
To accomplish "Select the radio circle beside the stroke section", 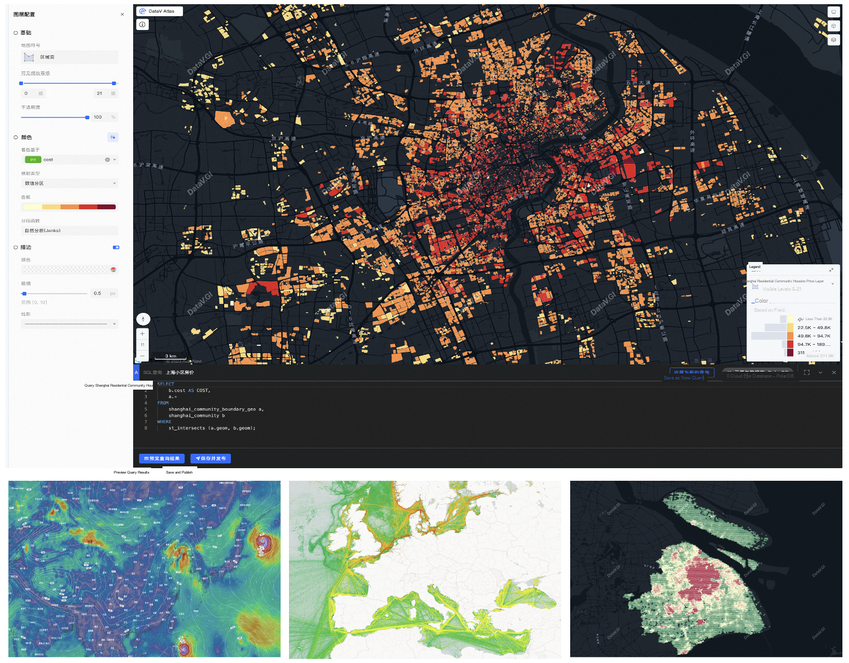I will click(x=16, y=248).
